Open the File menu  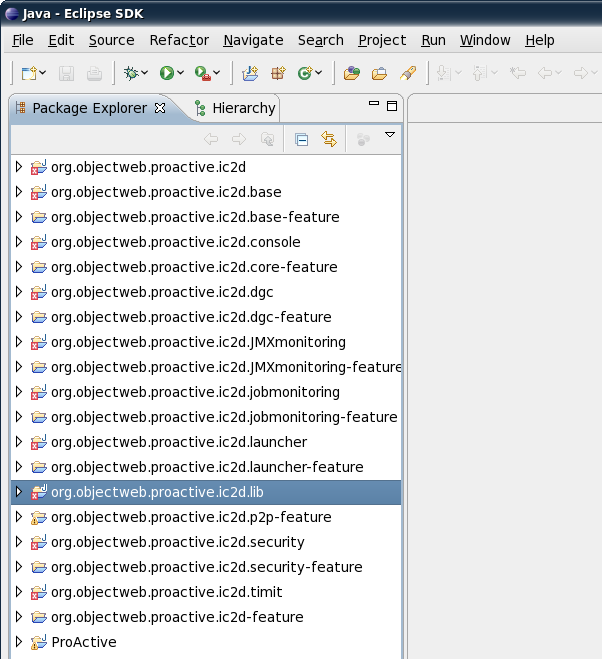click(23, 40)
